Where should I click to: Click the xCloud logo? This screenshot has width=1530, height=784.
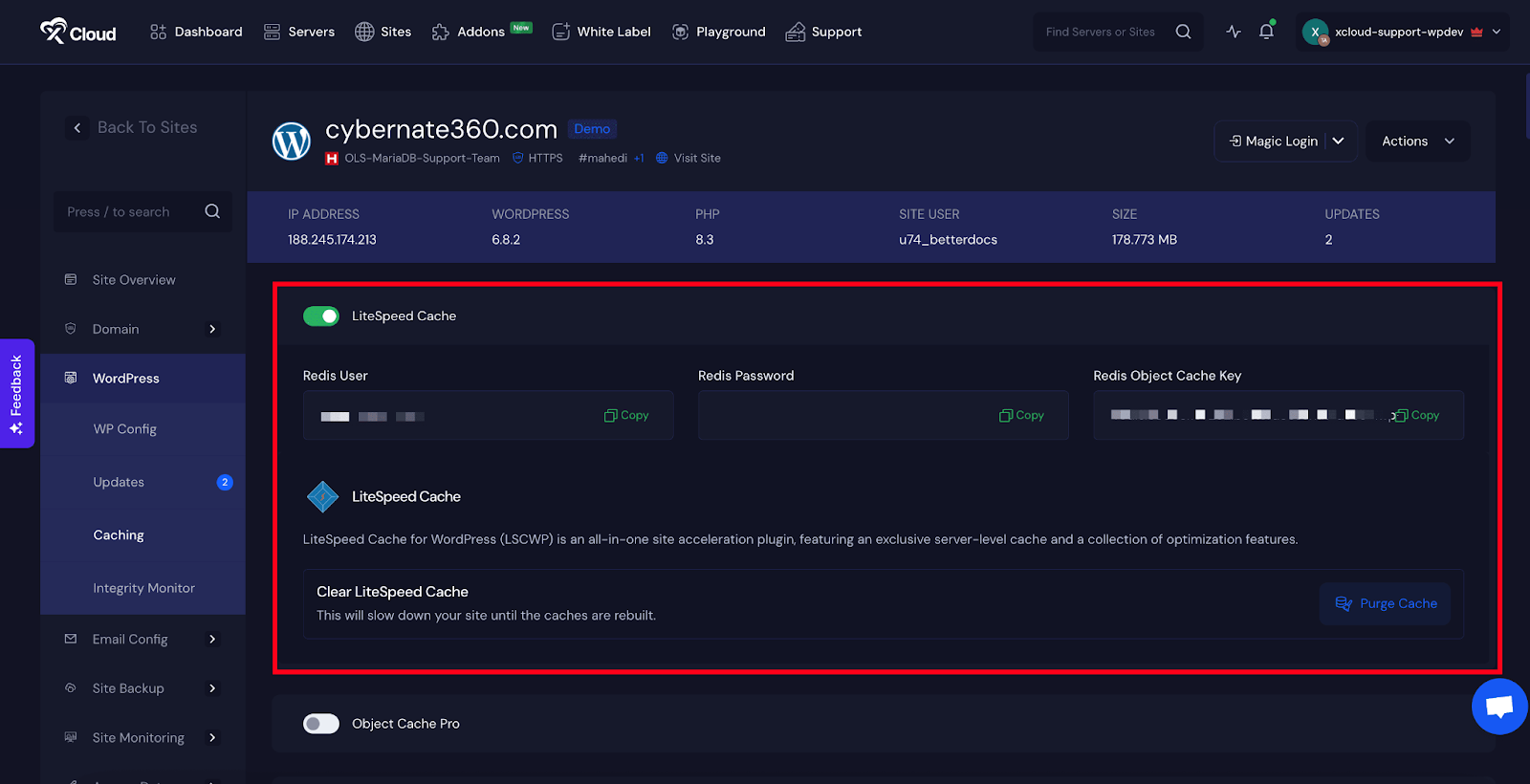click(x=78, y=32)
